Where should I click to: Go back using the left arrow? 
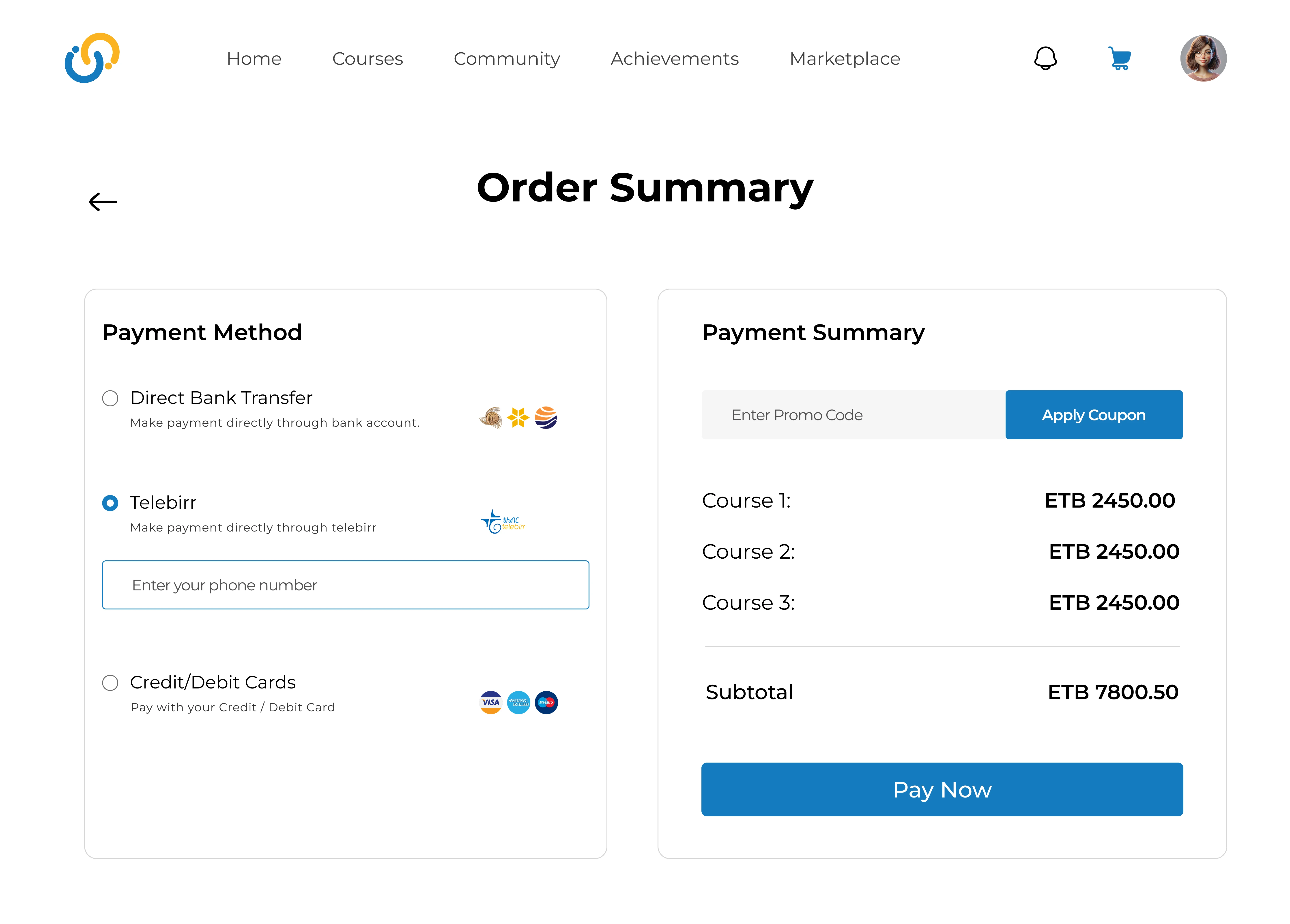click(103, 202)
